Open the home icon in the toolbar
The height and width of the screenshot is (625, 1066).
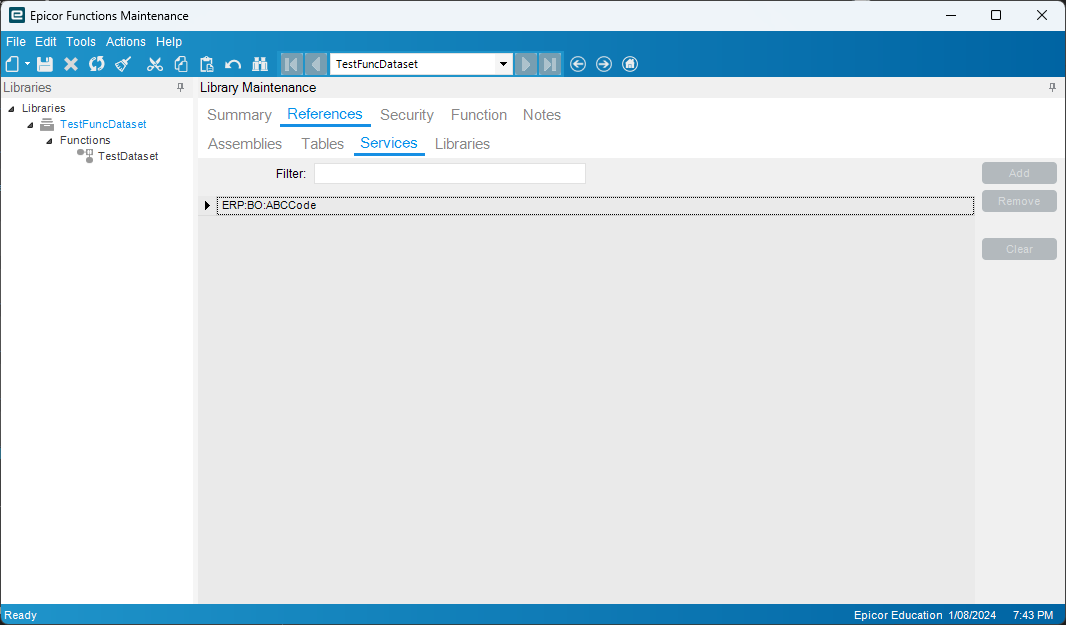coord(630,64)
